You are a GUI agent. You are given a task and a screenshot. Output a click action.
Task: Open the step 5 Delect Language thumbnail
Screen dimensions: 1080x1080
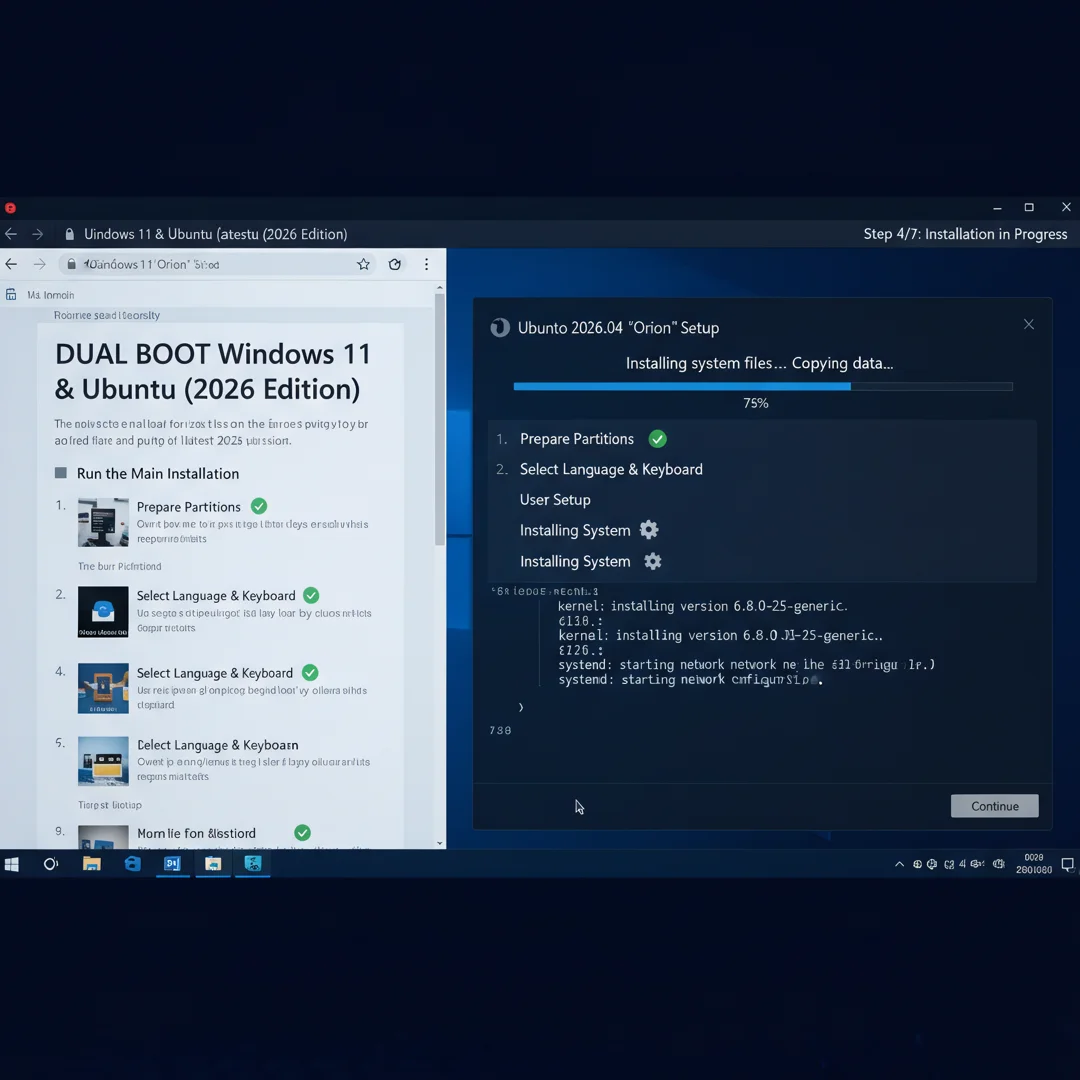tap(103, 761)
